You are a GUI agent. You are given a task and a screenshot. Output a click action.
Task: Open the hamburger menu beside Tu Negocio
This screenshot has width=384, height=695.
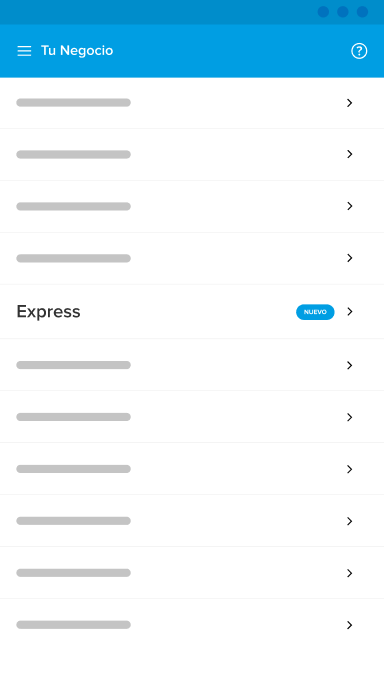(24, 51)
